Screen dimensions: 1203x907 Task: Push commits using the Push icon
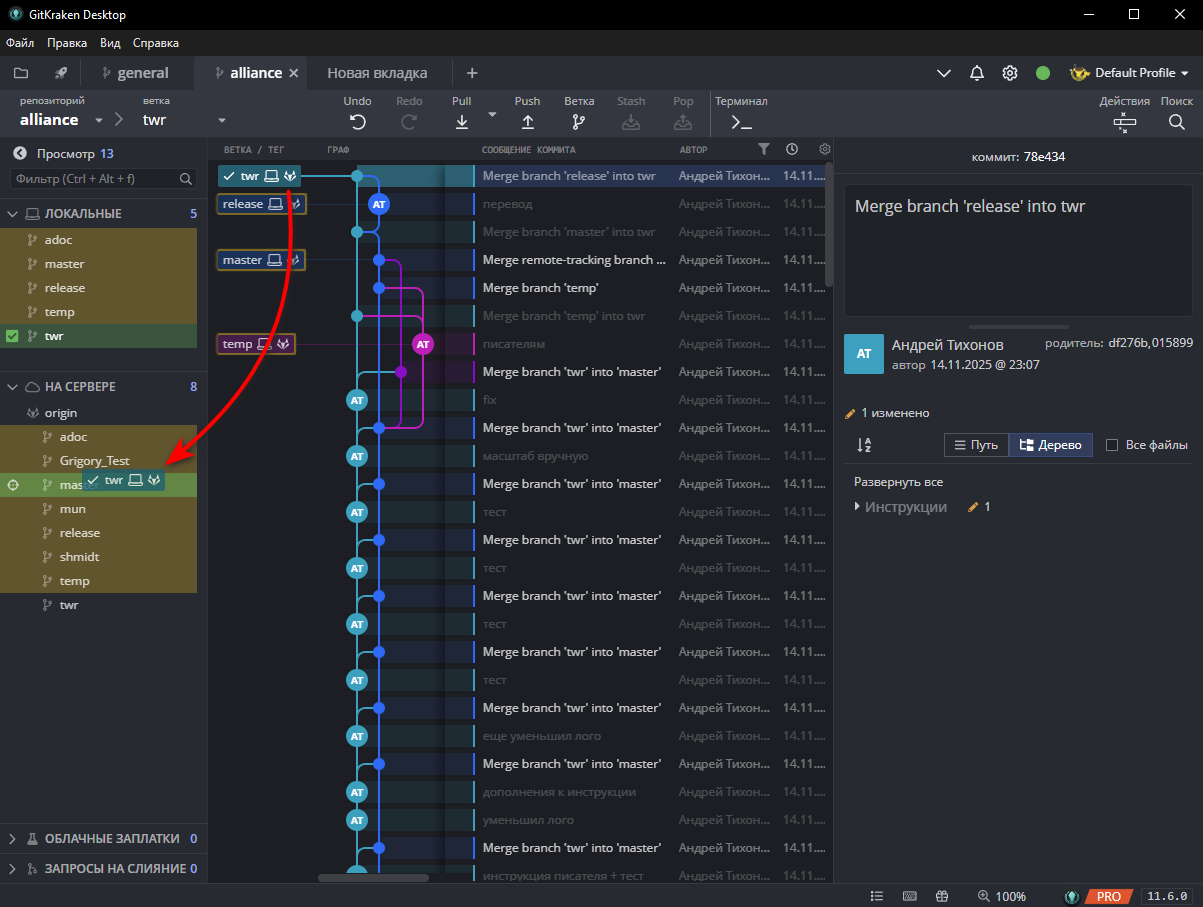click(x=527, y=120)
